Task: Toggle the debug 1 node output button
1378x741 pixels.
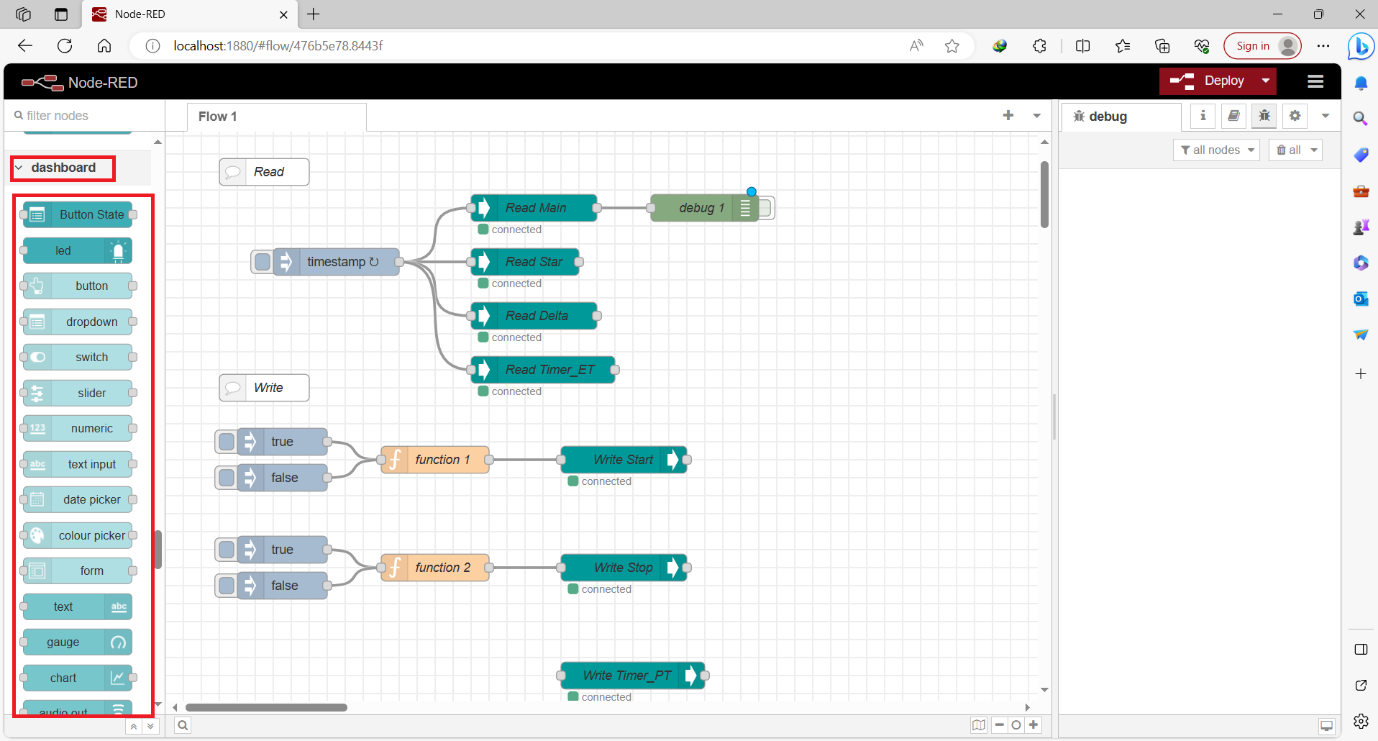Action: [x=767, y=208]
